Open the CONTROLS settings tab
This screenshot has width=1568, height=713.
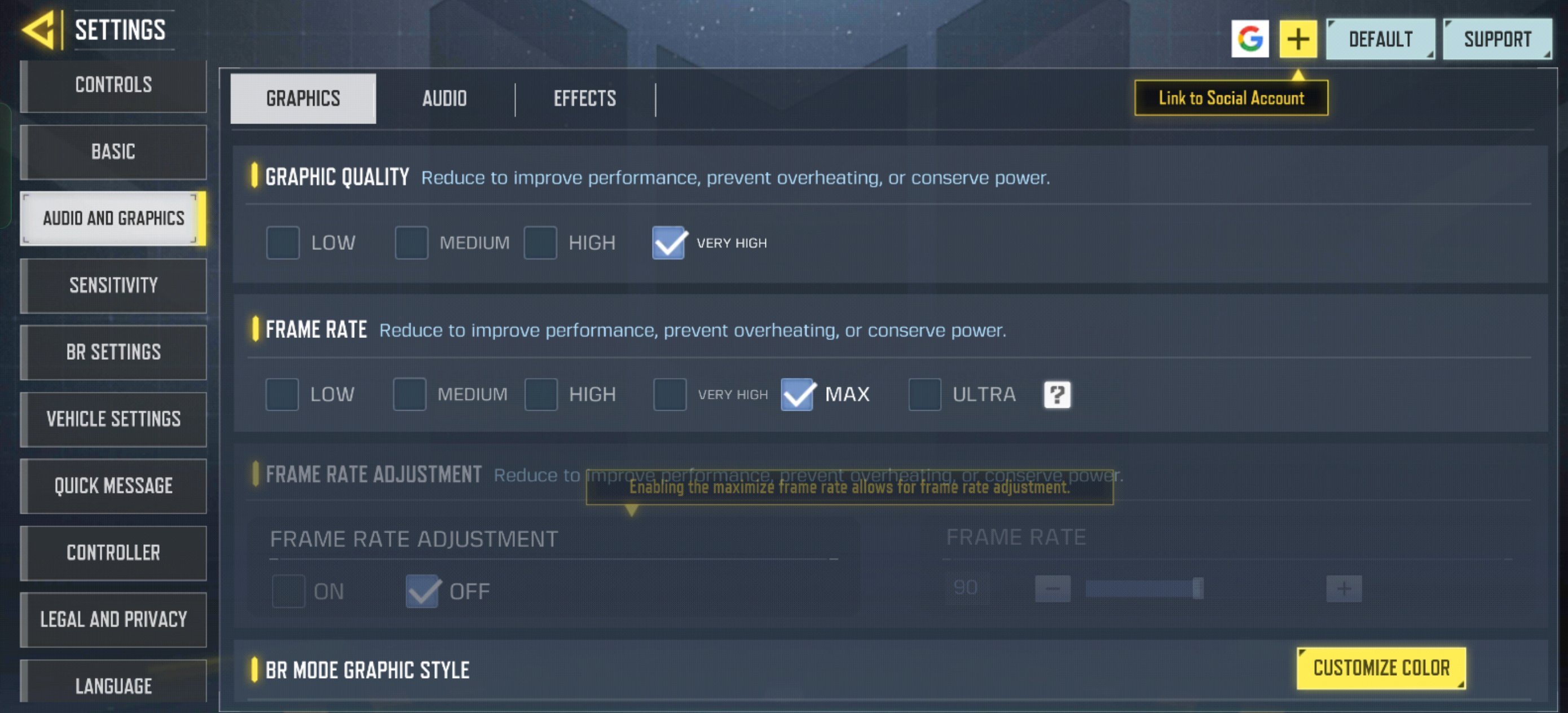click(x=112, y=84)
